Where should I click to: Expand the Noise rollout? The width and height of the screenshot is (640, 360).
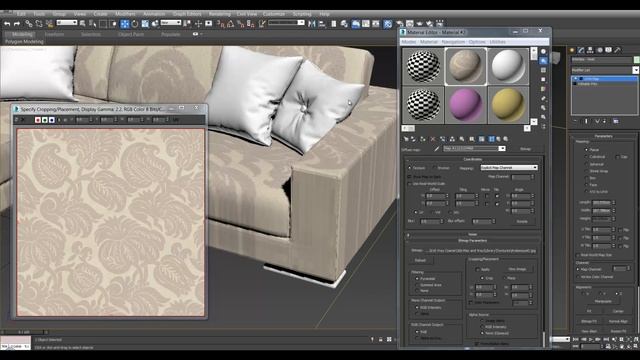click(472, 235)
